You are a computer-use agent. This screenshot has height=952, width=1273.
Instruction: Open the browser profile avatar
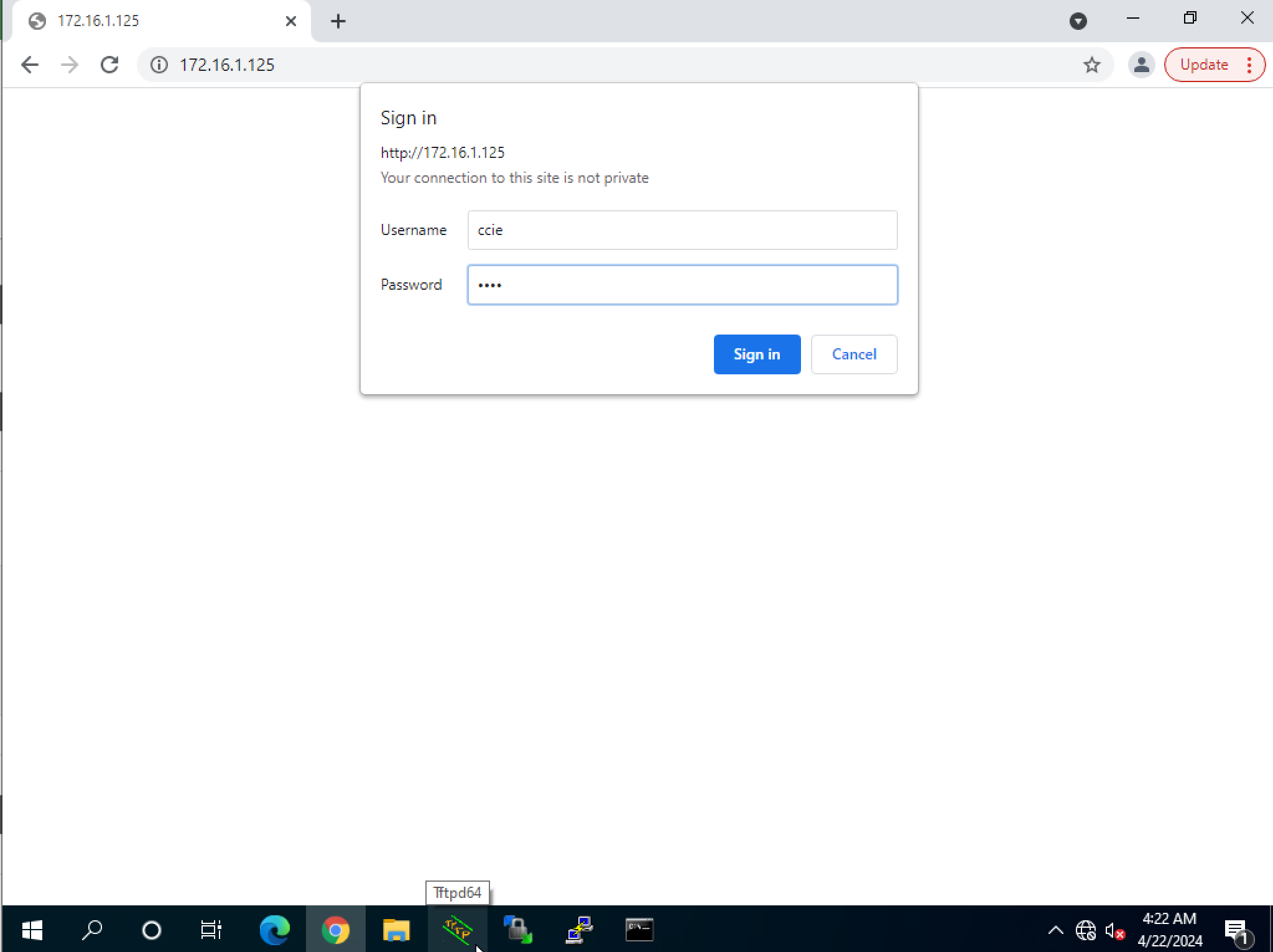pos(1141,64)
